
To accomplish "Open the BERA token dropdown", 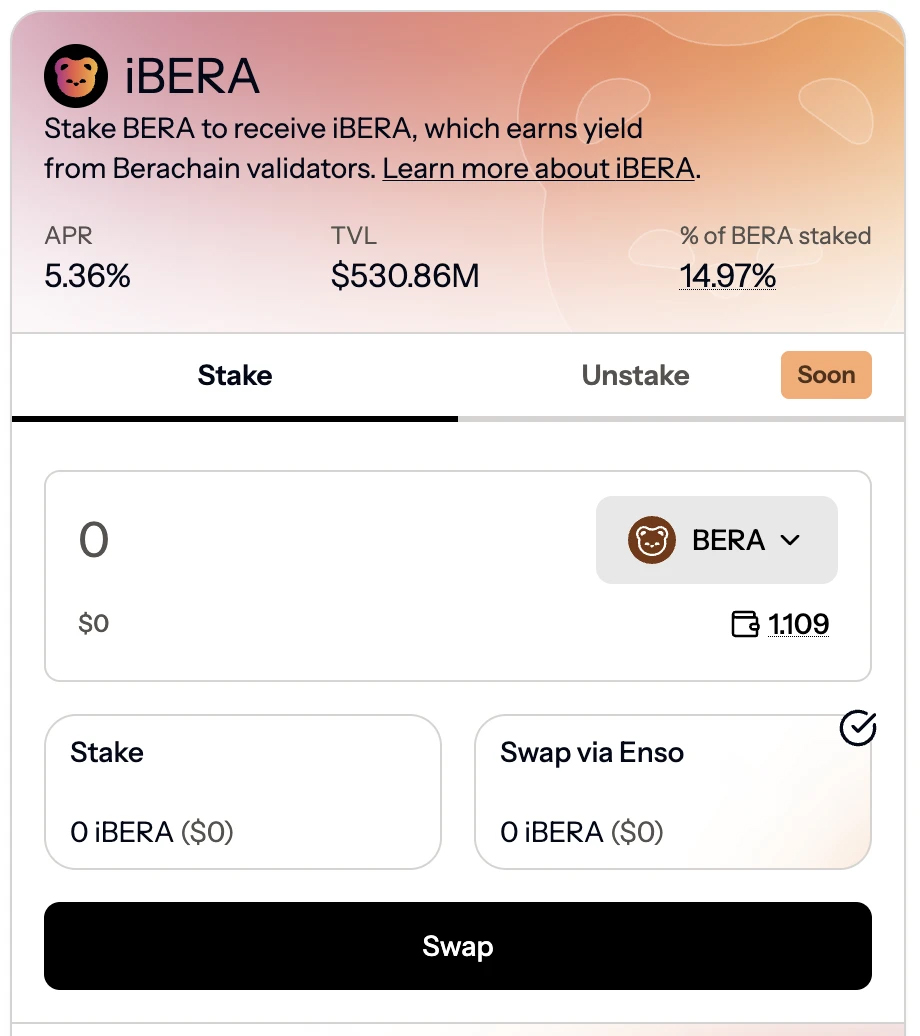I will [x=716, y=540].
